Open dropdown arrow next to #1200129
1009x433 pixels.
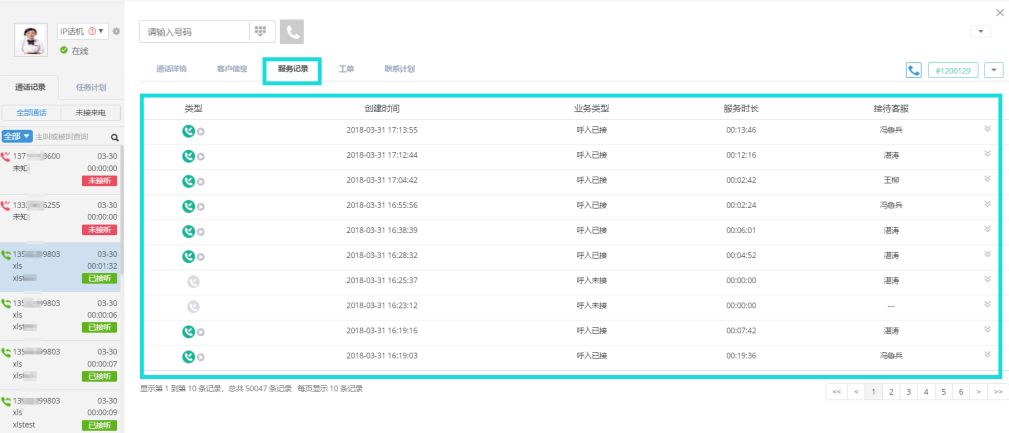coord(995,69)
